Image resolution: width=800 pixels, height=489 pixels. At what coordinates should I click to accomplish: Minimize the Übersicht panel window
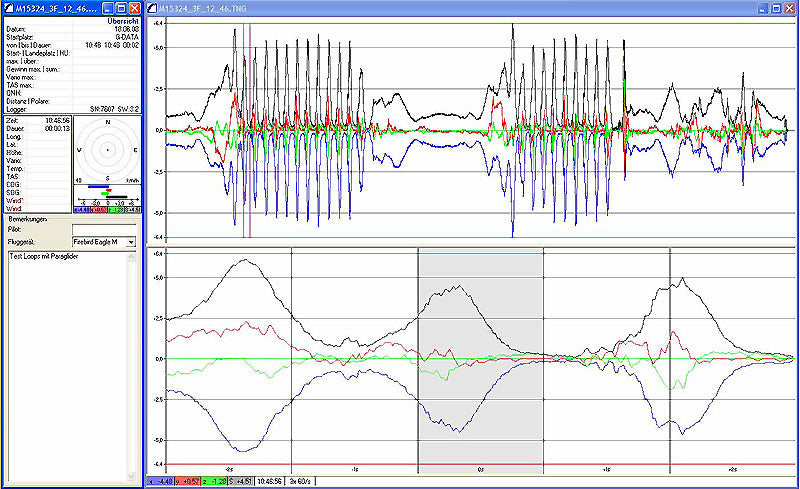click(x=108, y=7)
